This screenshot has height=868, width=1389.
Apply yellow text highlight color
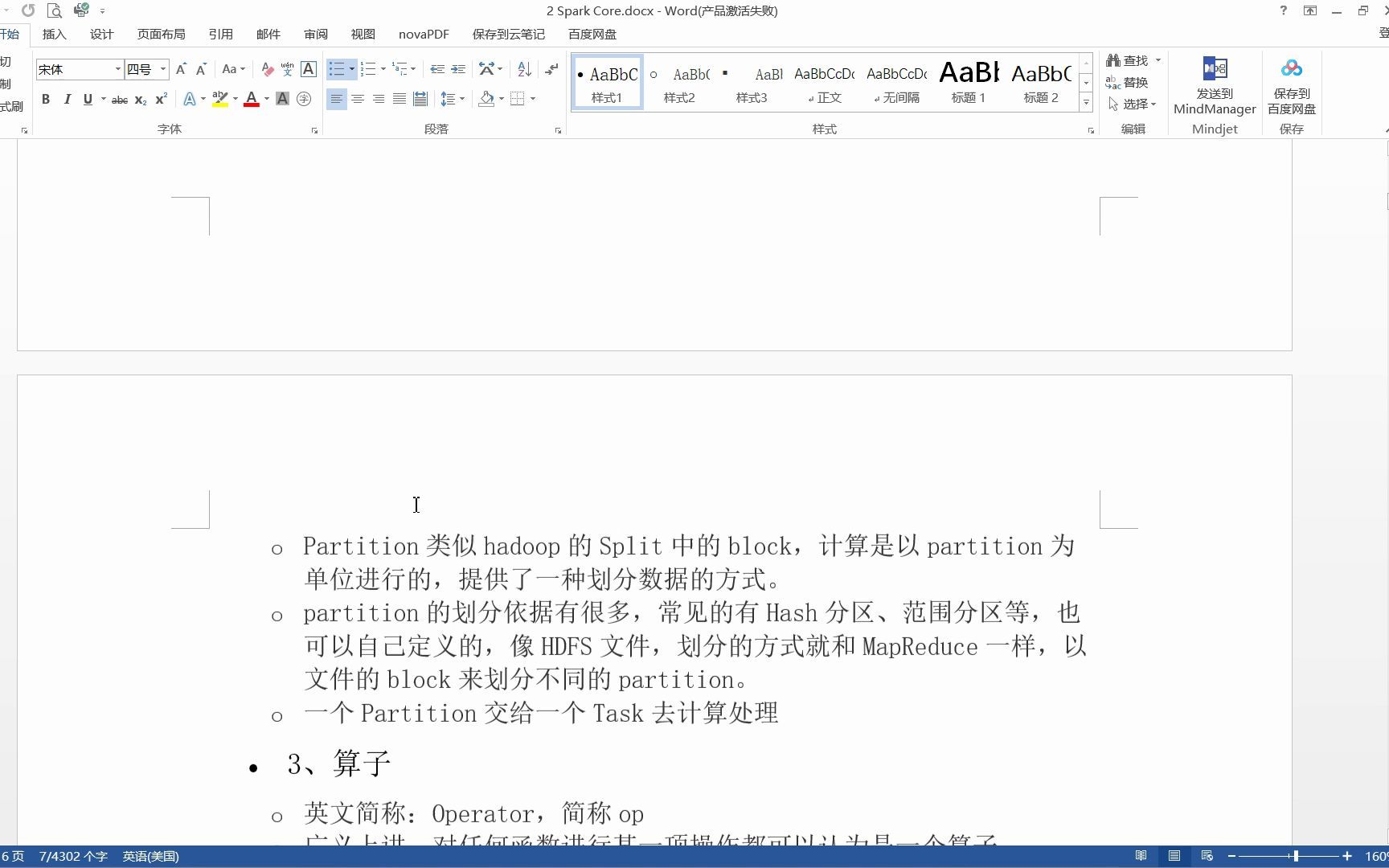[x=219, y=99]
